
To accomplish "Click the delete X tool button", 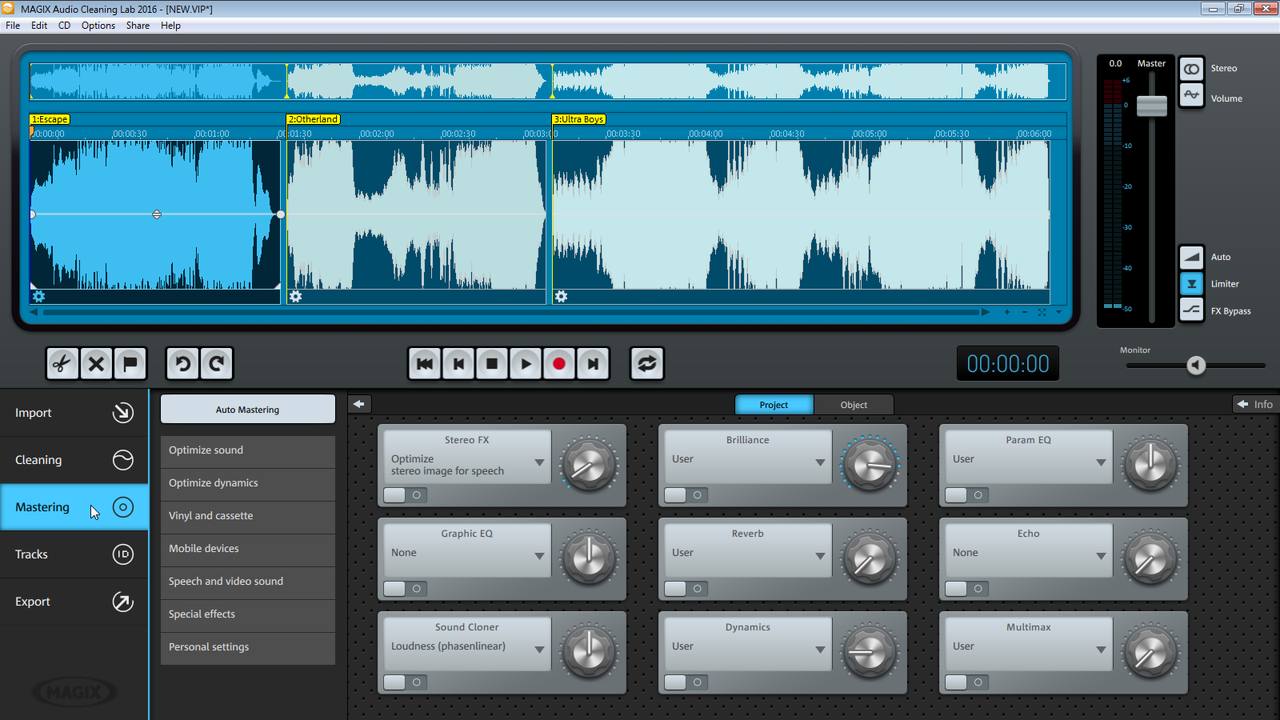I will click(96, 364).
